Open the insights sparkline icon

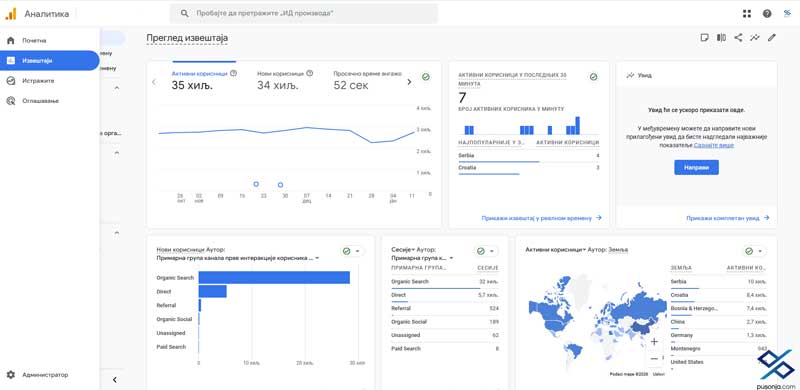pos(755,37)
